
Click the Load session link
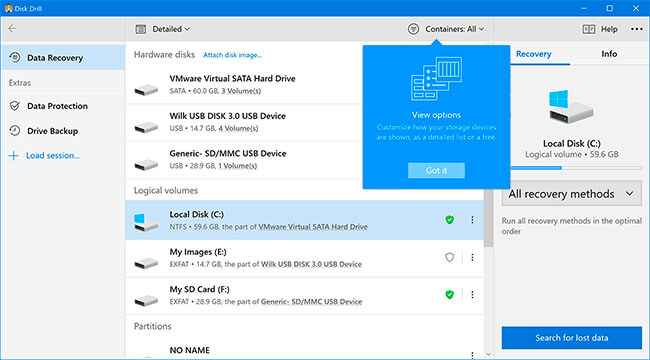click(53, 156)
